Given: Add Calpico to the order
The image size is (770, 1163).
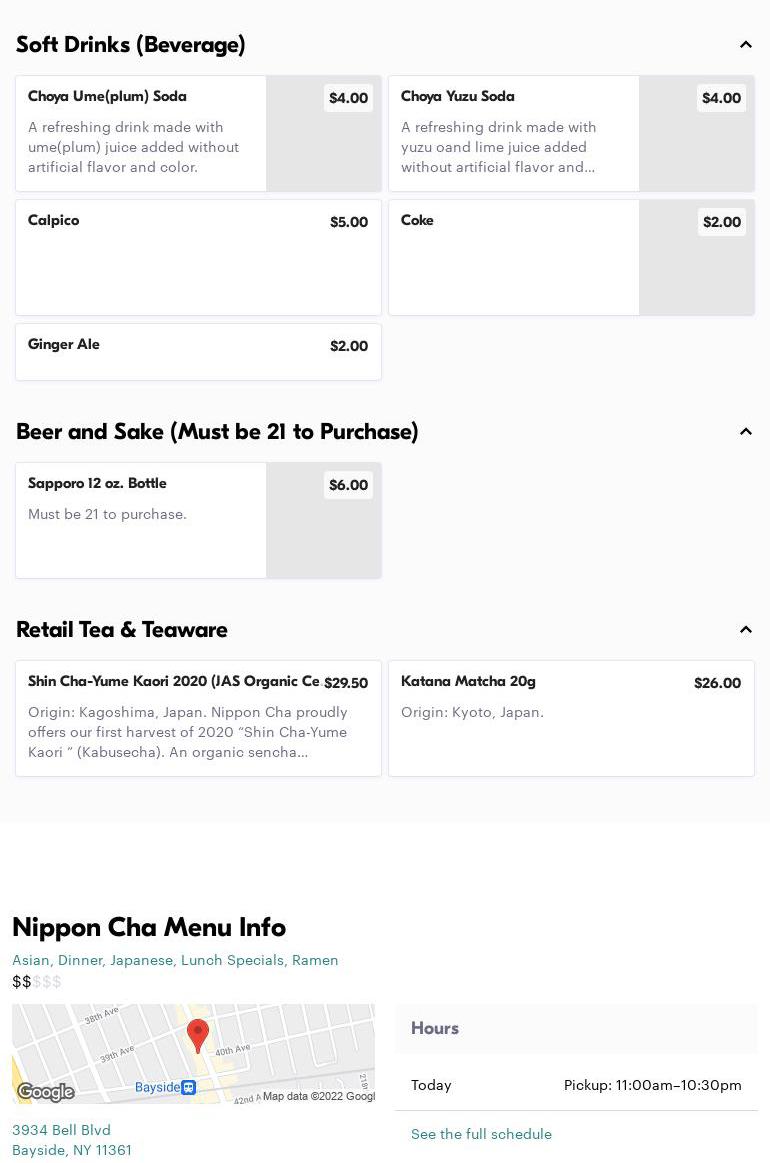Looking at the screenshot, I should click(x=198, y=257).
